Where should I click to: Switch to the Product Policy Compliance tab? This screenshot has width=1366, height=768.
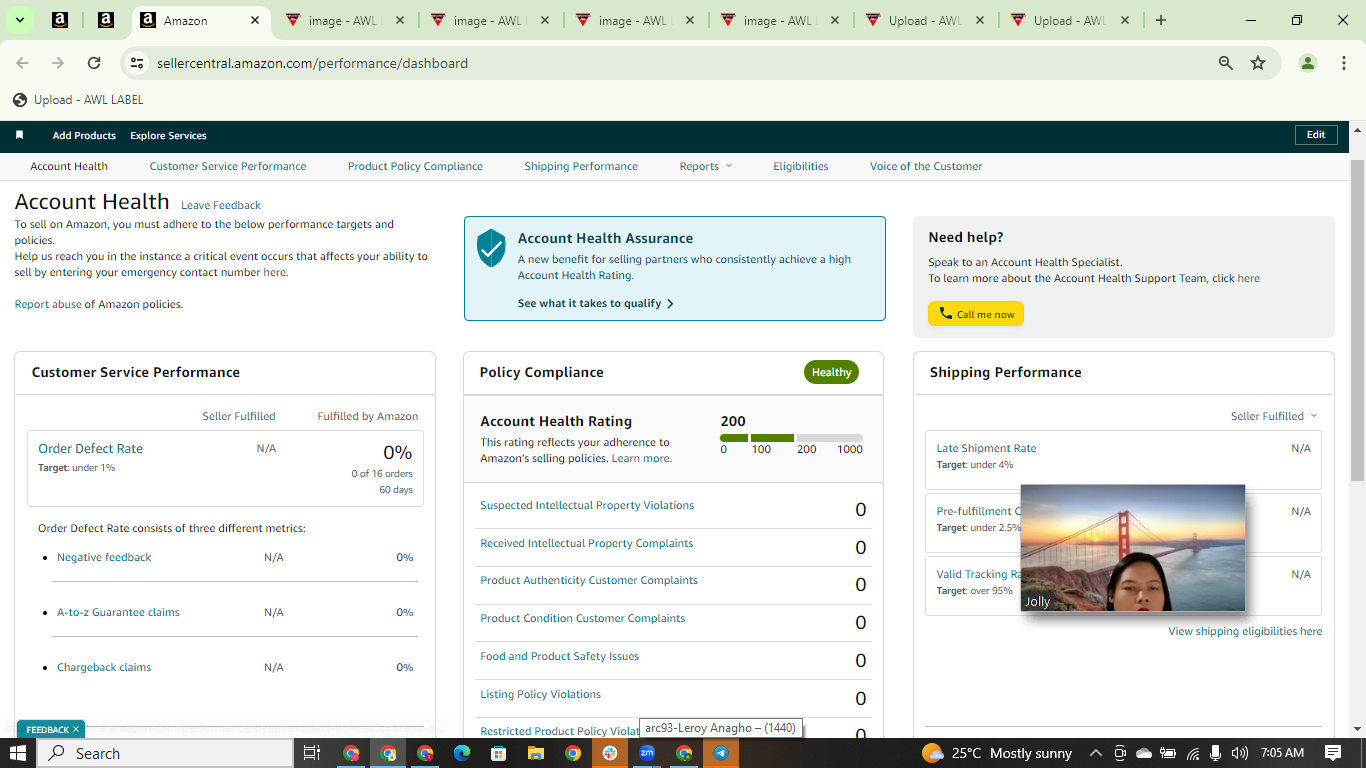415,166
